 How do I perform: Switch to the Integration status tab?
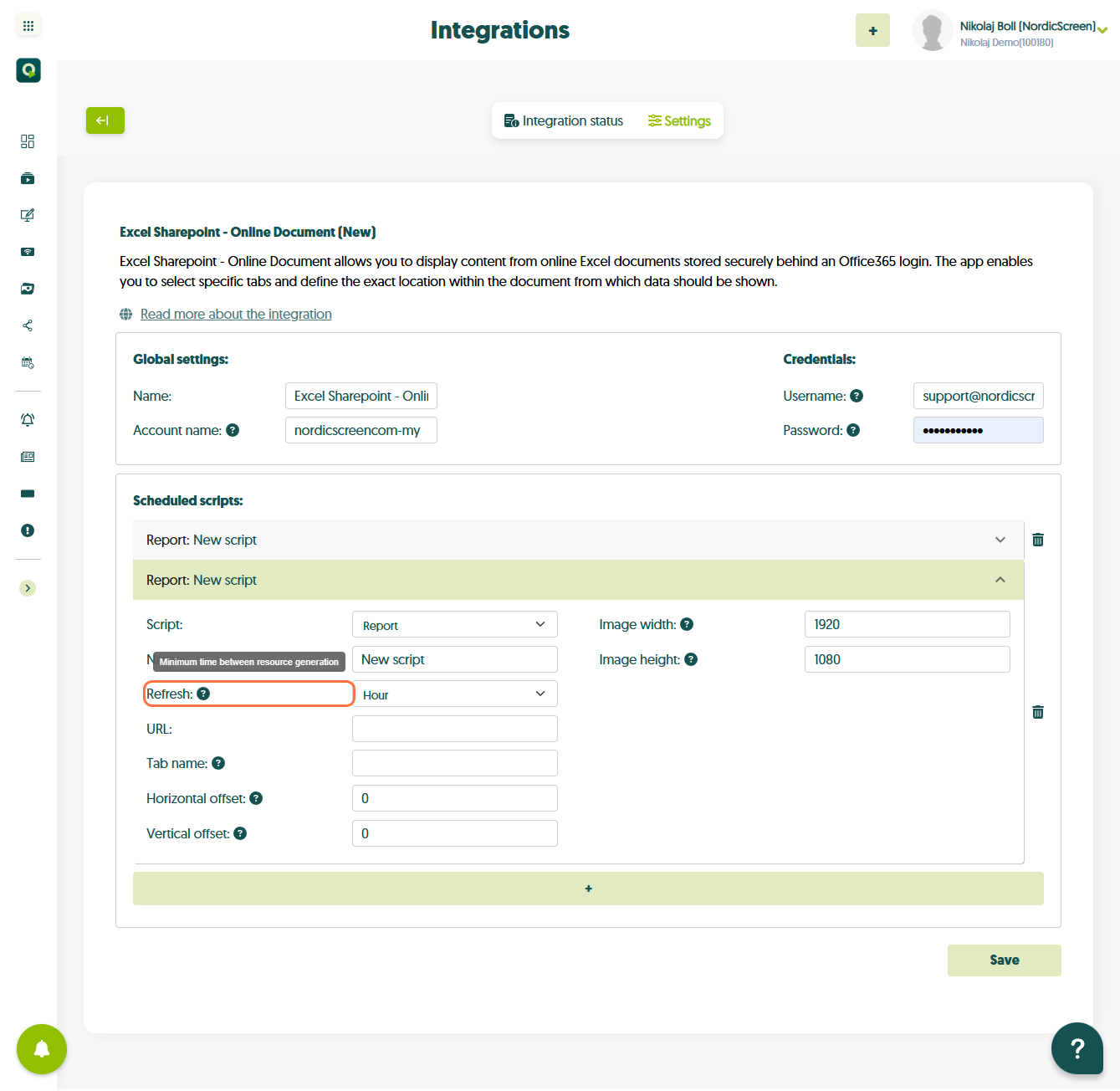pyautogui.click(x=564, y=120)
